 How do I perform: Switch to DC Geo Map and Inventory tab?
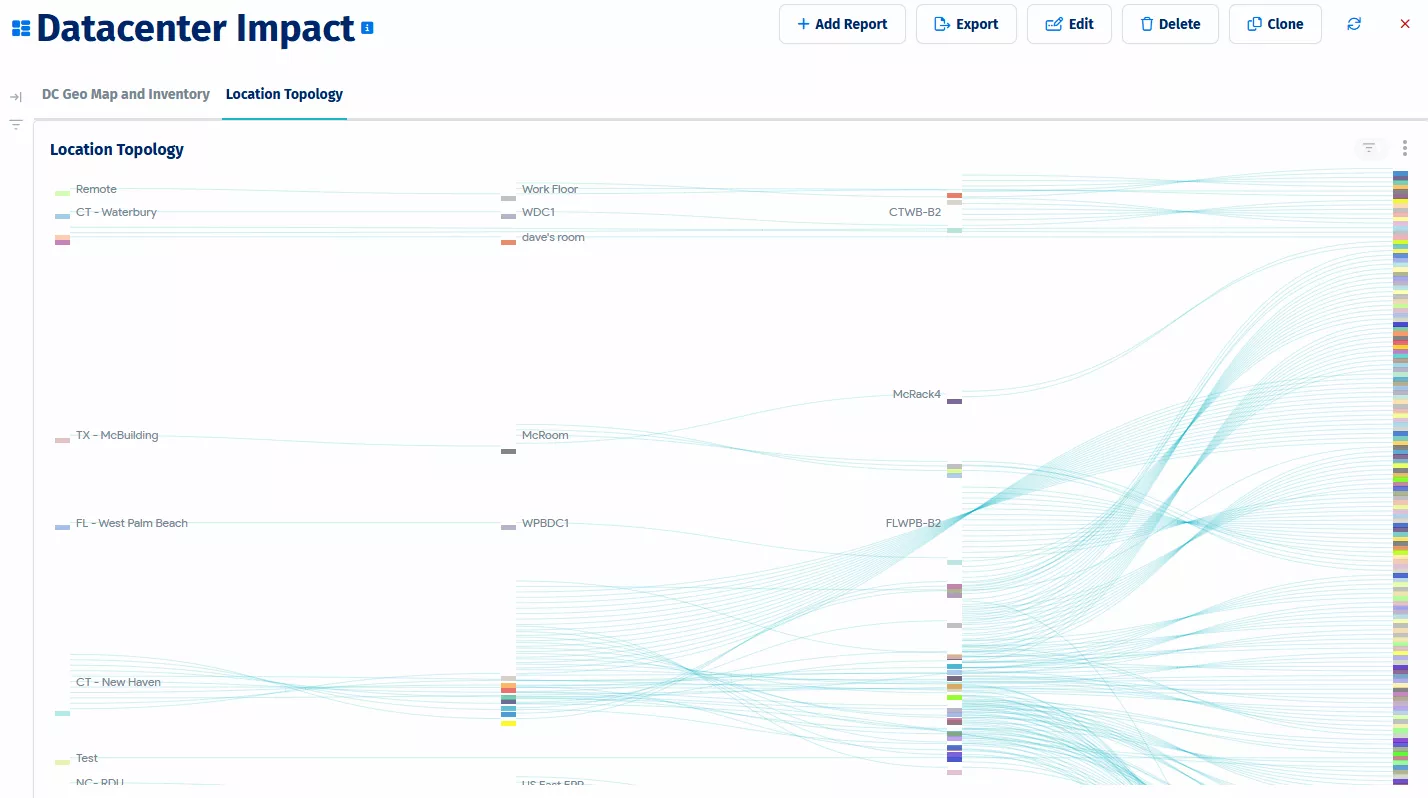click(x=126, y=94)
